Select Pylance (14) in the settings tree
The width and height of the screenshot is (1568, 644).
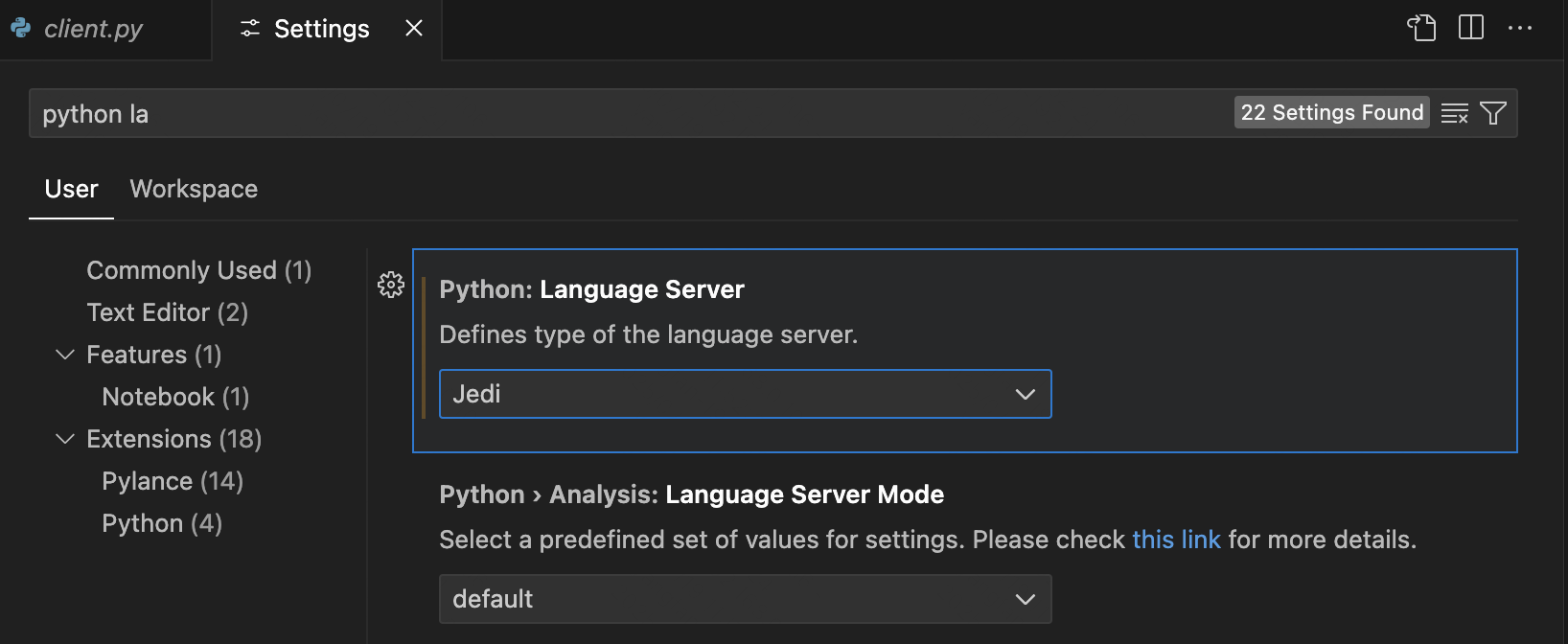tap(173, 481)
